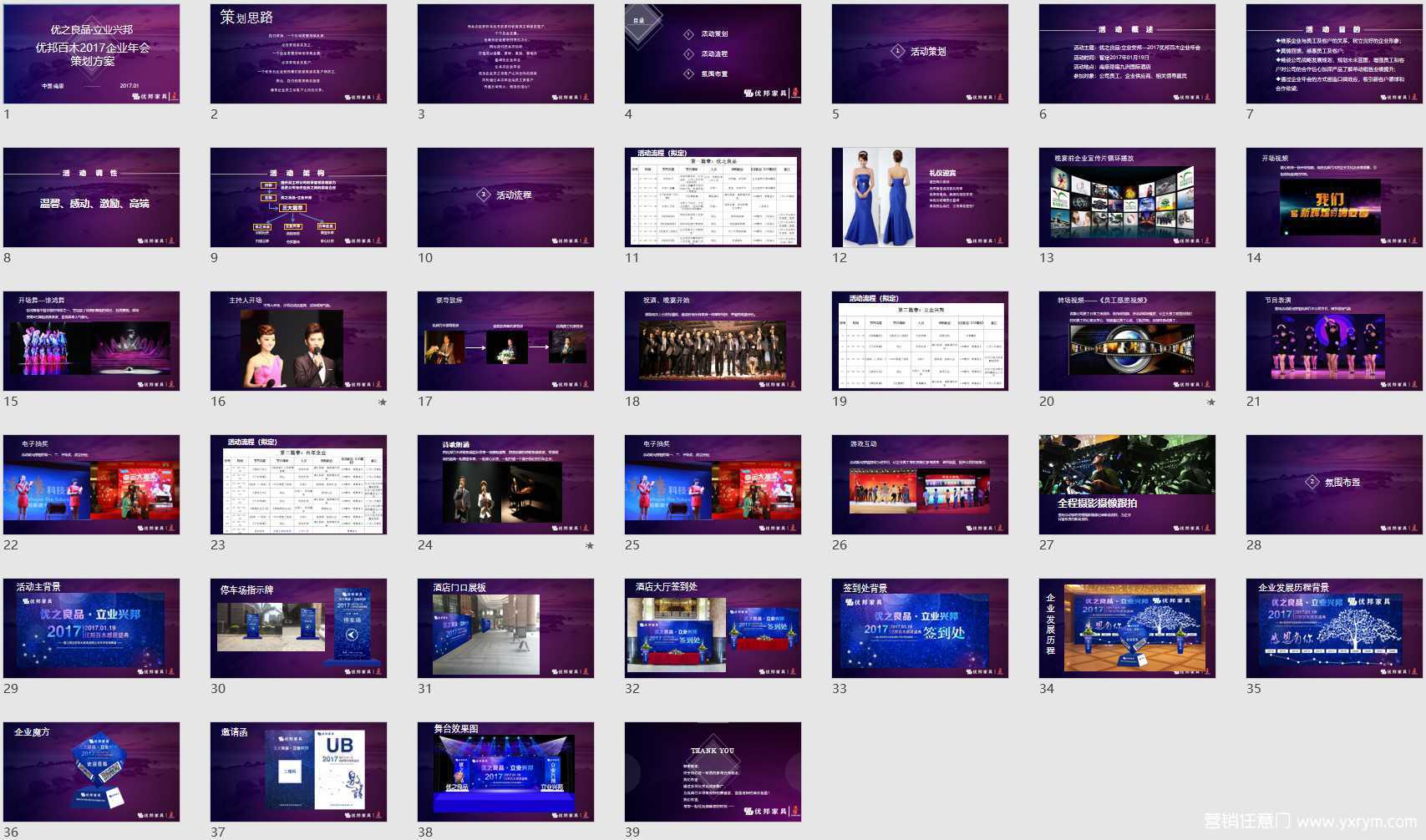Select slide 24 thumbnail with stage singers
Screen dimensions: 1426x840
coord(506,484)
